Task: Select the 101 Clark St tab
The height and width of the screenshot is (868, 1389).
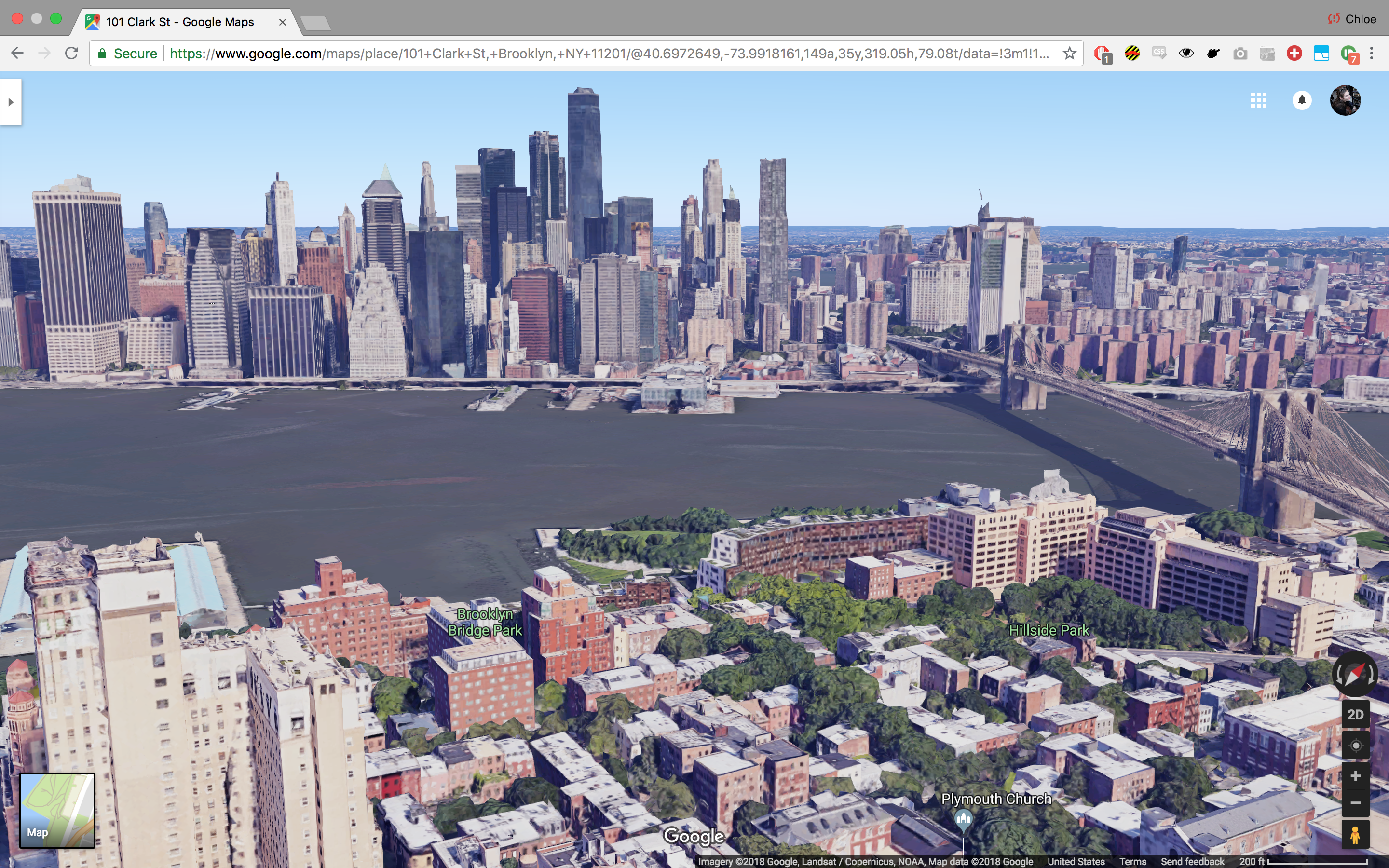Action: [179, 22]
